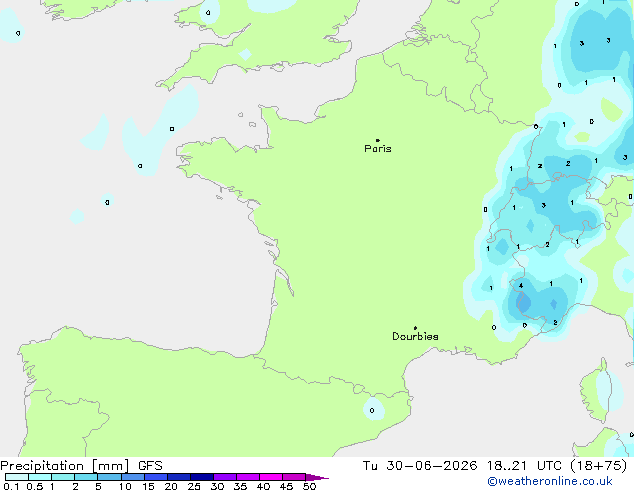Click the Dourbies location label
The height and width of the screenshot is (490, 634).
tap(415, 336)
